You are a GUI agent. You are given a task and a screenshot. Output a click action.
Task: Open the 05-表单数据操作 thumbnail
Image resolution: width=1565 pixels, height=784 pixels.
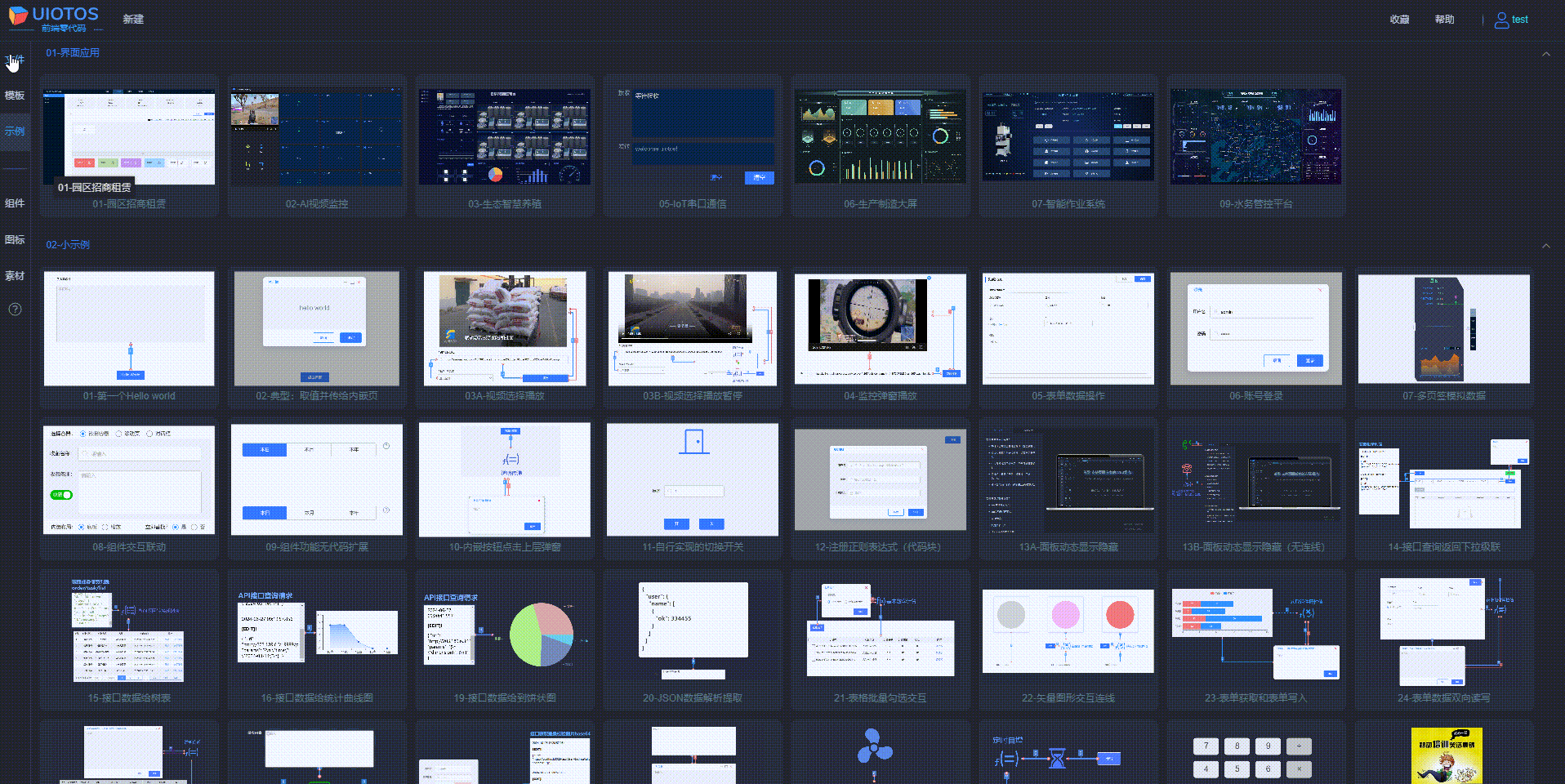coord(1068,328)
